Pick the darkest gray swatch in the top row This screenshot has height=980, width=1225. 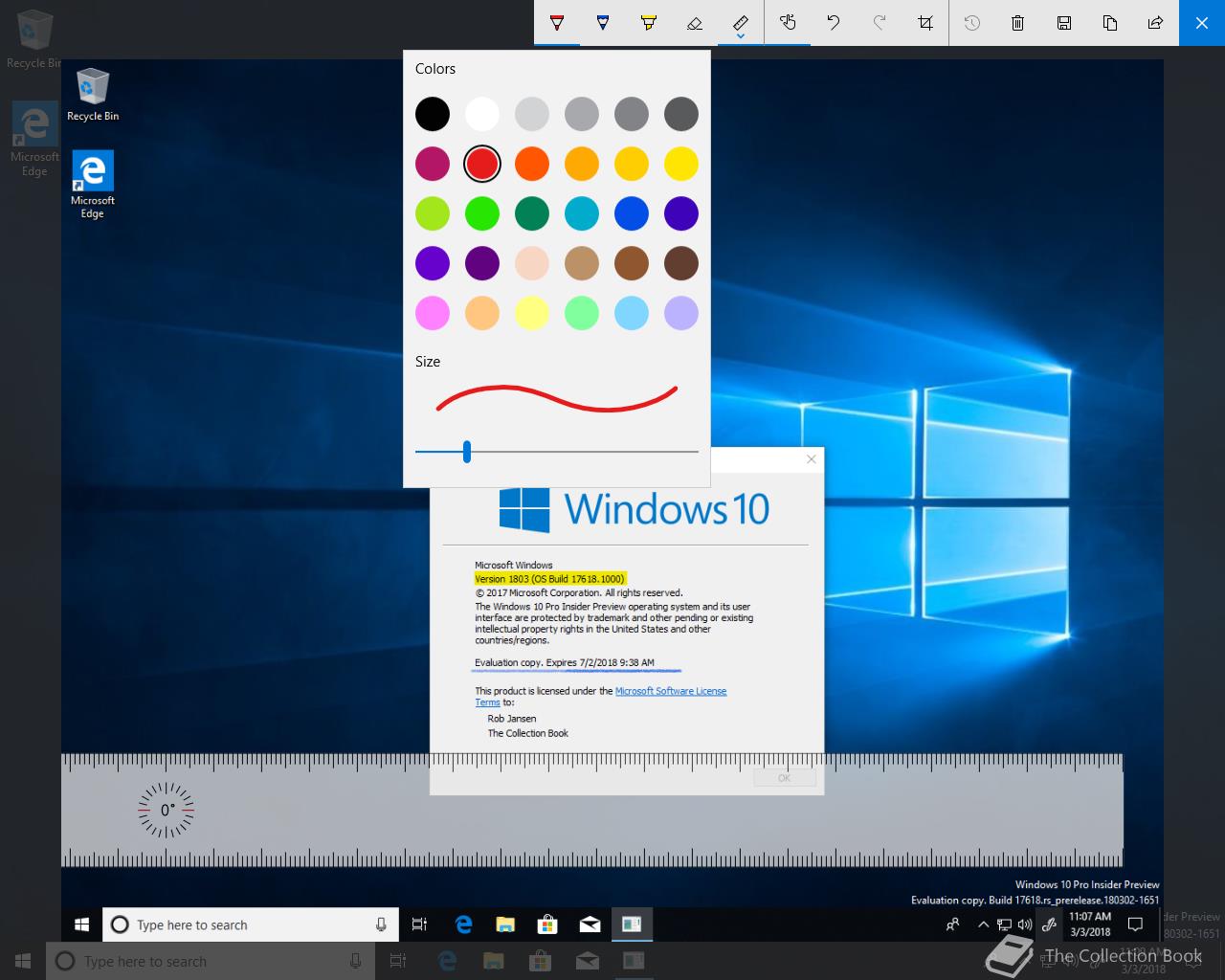681,114
